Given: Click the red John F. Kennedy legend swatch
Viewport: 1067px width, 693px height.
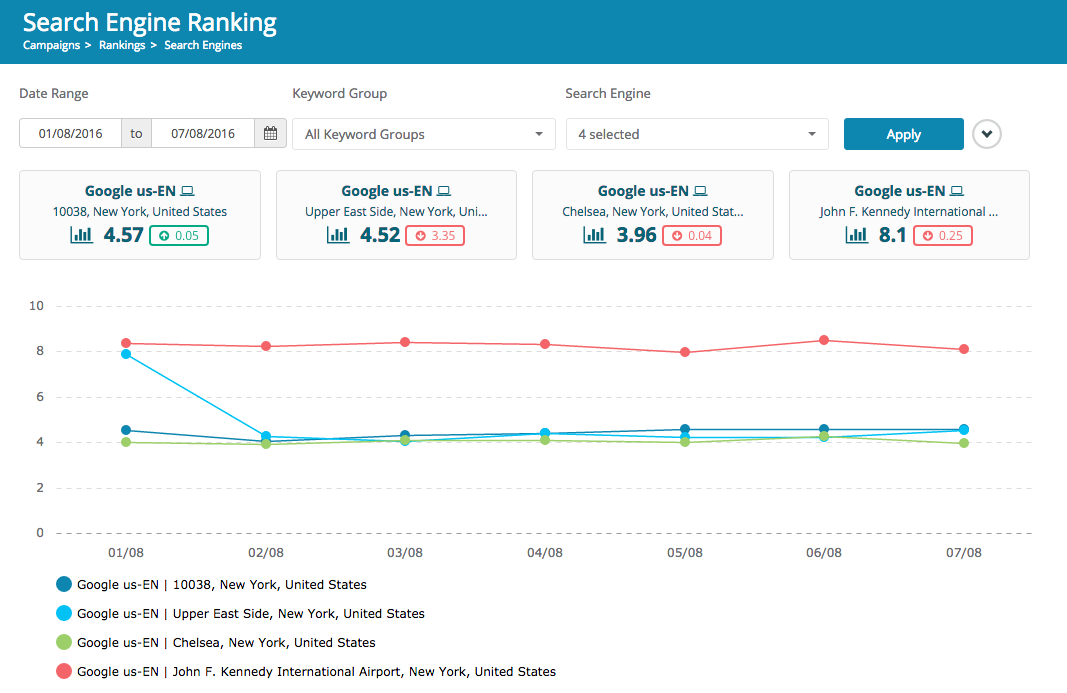Looking at the screenshot, I should point(65,672).
